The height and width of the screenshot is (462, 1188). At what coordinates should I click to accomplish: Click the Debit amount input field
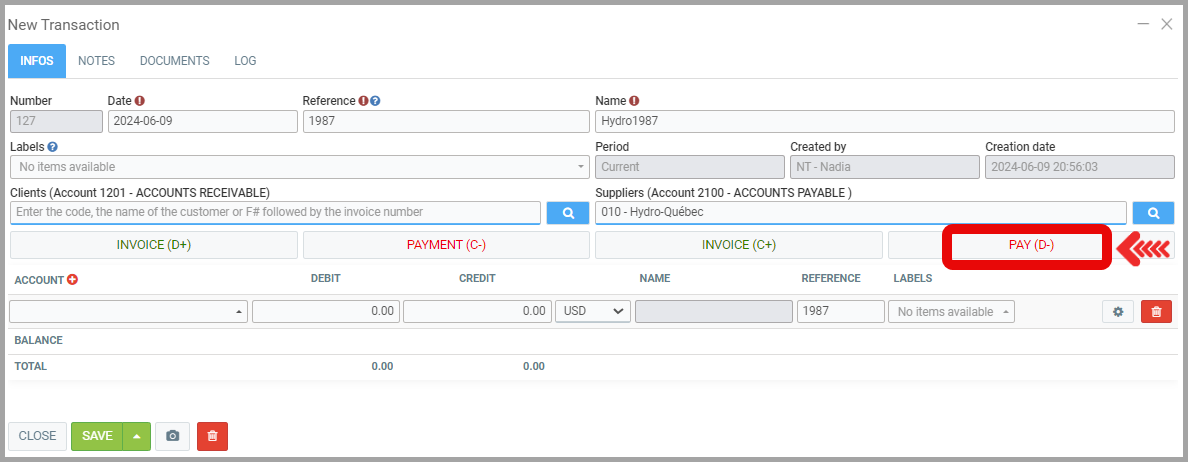[x=325, y=312]
